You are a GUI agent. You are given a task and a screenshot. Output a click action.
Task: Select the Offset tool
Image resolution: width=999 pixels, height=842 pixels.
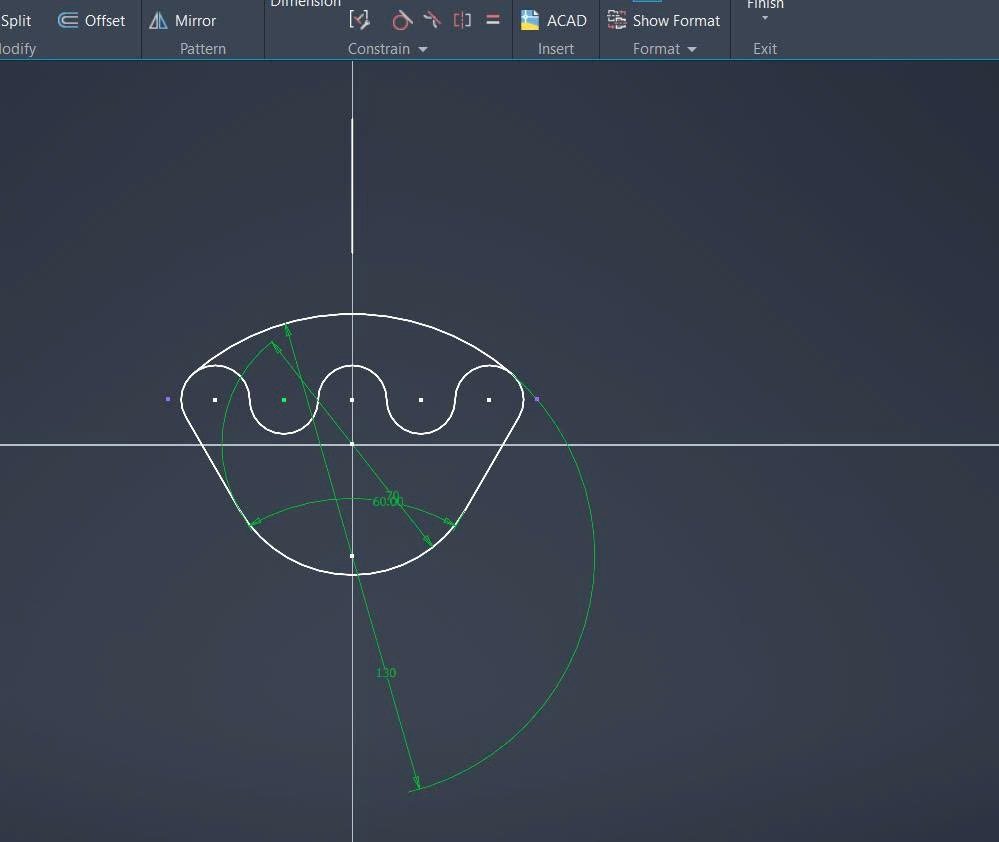coord(91,20)
